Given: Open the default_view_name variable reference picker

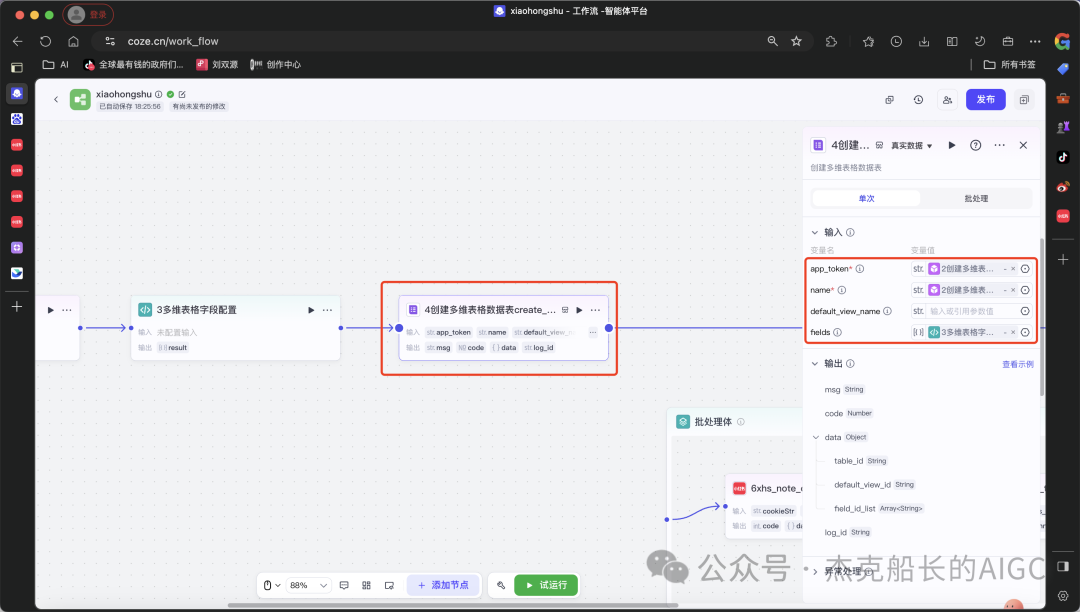Looking at the screenshot, I should click(1025, 311).
